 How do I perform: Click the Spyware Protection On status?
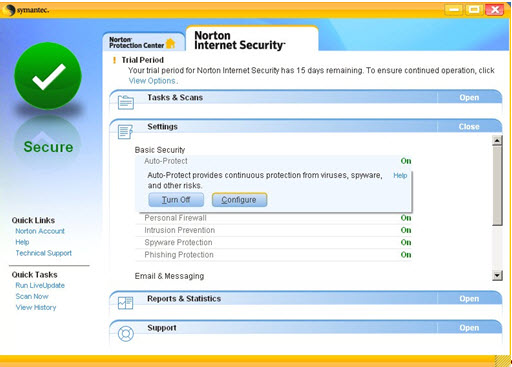point(406,243)
